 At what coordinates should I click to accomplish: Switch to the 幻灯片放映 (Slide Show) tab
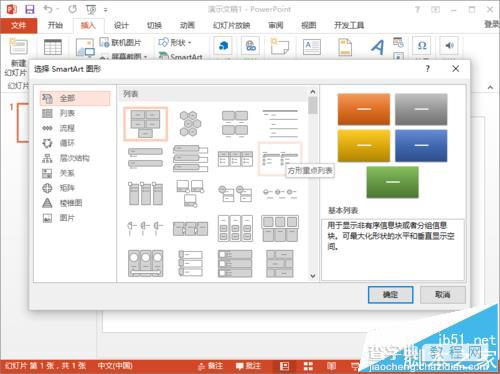[231, 25]
